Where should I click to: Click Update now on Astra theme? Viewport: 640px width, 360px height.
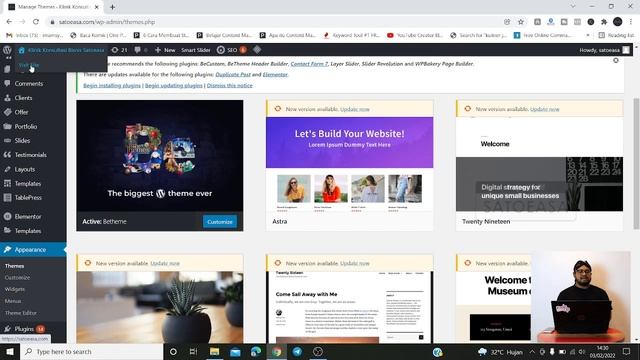tap(355, 109)
